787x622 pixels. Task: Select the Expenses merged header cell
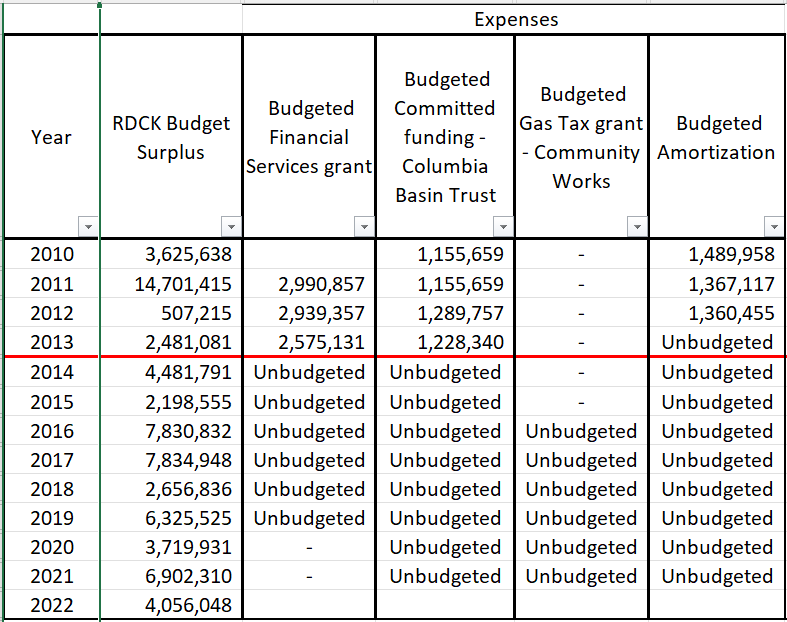click(x=515, y=20)
